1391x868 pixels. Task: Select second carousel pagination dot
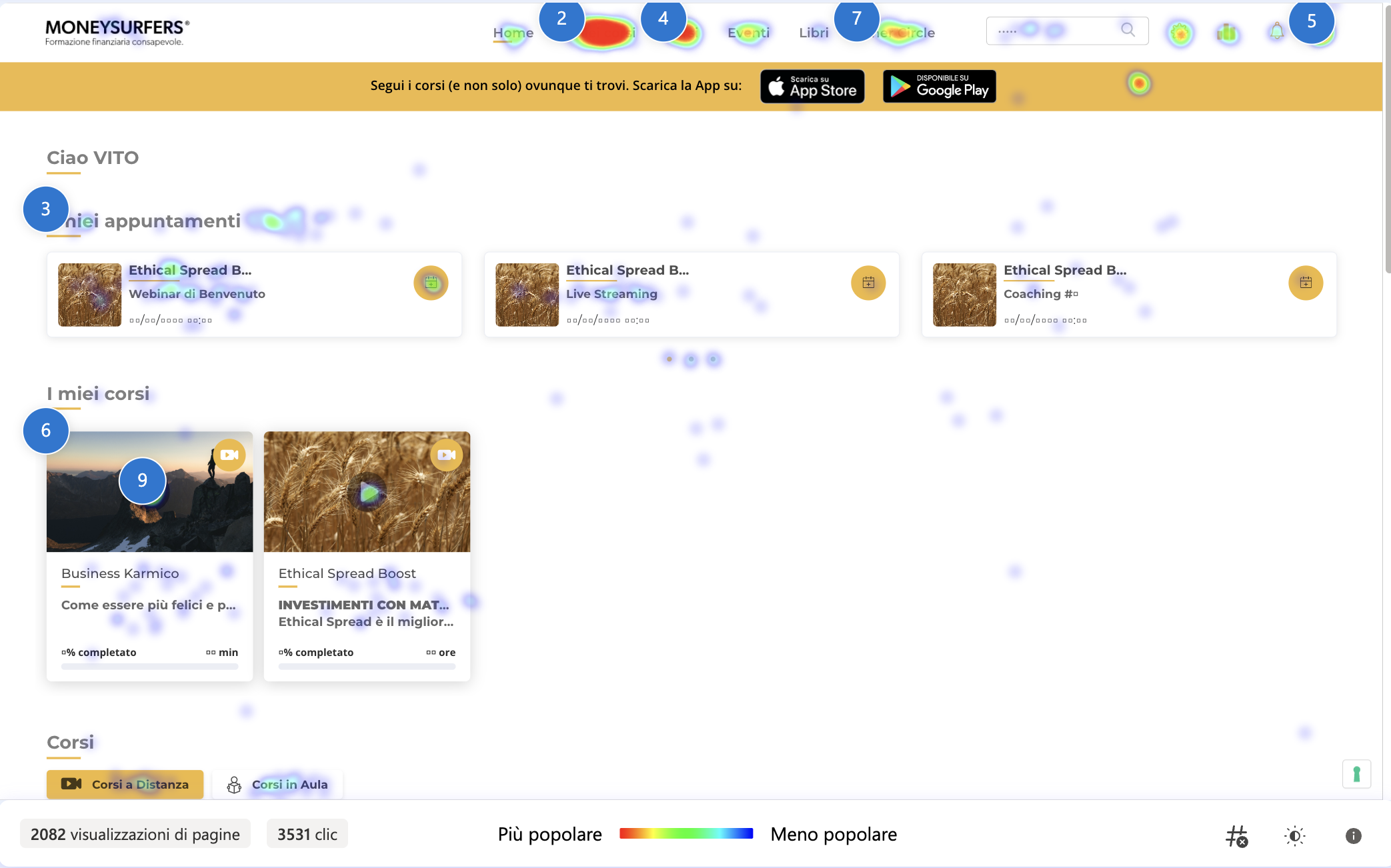pos(691,359)
